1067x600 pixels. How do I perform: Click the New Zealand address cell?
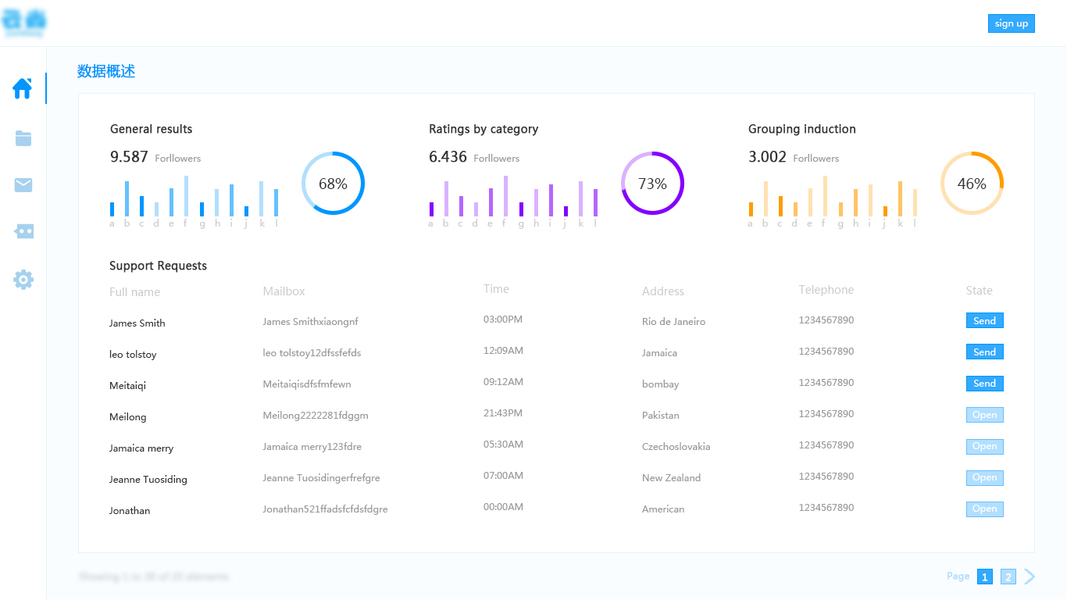[x=671, y=478]
